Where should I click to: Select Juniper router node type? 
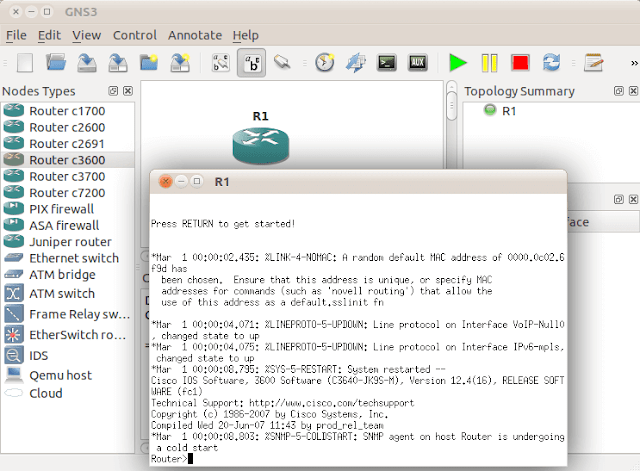pos(68,241)
